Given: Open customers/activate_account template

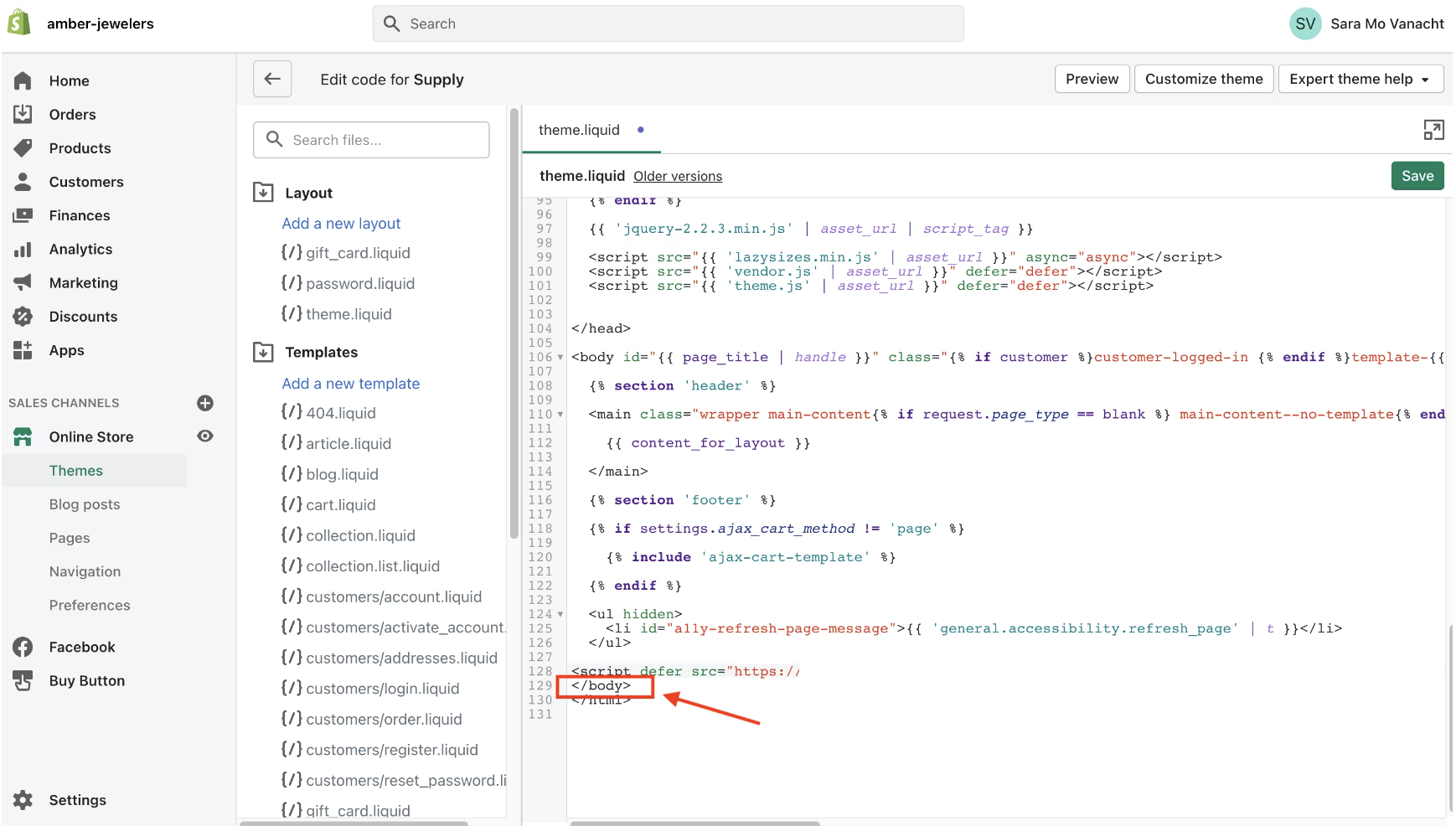Looking at the screenshot, I should click(393, 627).
